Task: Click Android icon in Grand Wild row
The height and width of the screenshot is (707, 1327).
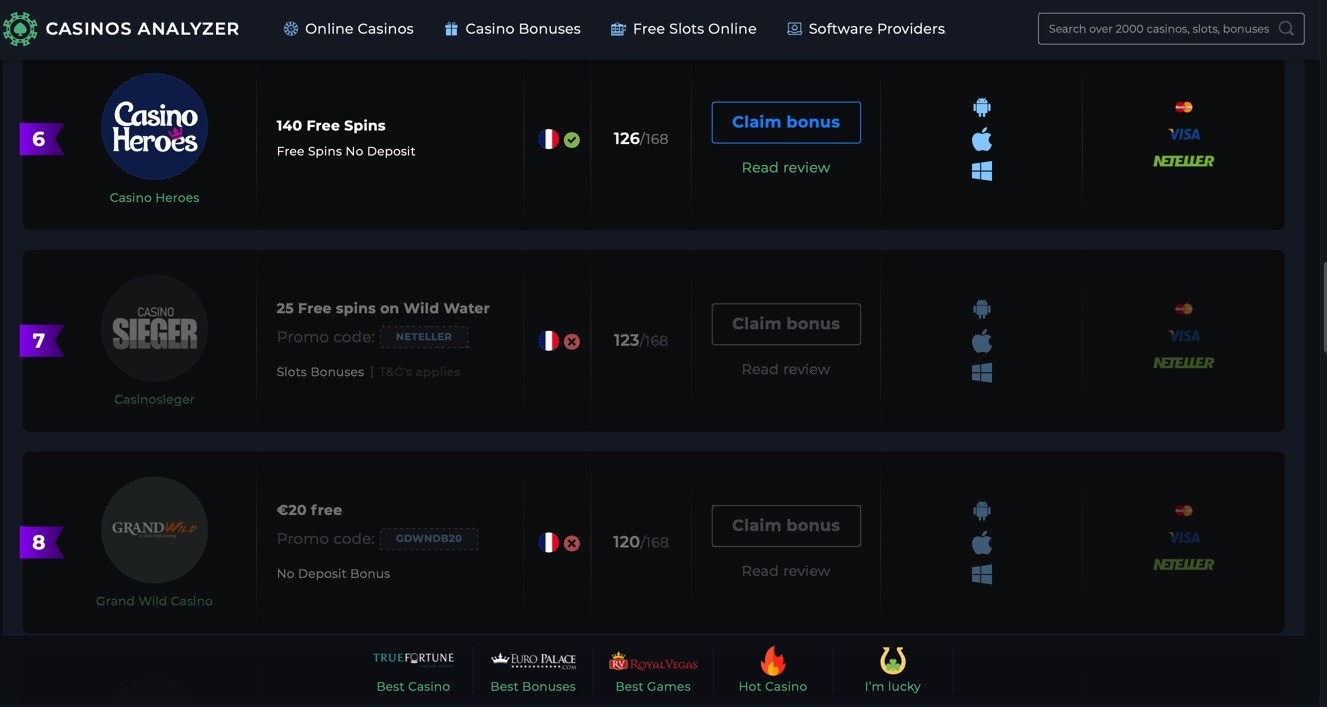Action: [982, 511]
